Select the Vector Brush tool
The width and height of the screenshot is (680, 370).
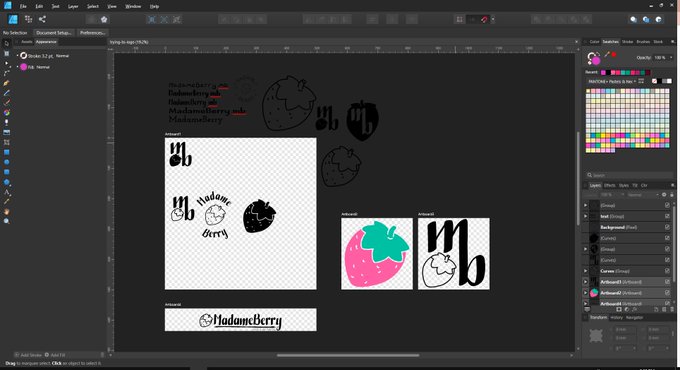pos(7,103)
